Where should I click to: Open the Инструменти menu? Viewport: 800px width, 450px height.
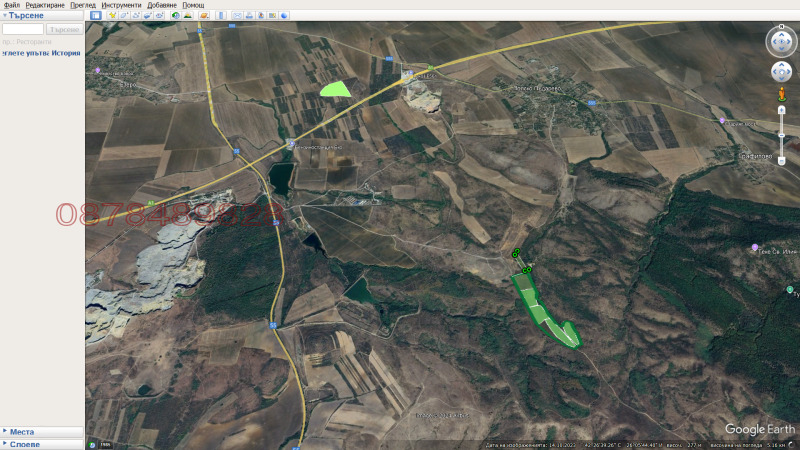tap(121, 5)
